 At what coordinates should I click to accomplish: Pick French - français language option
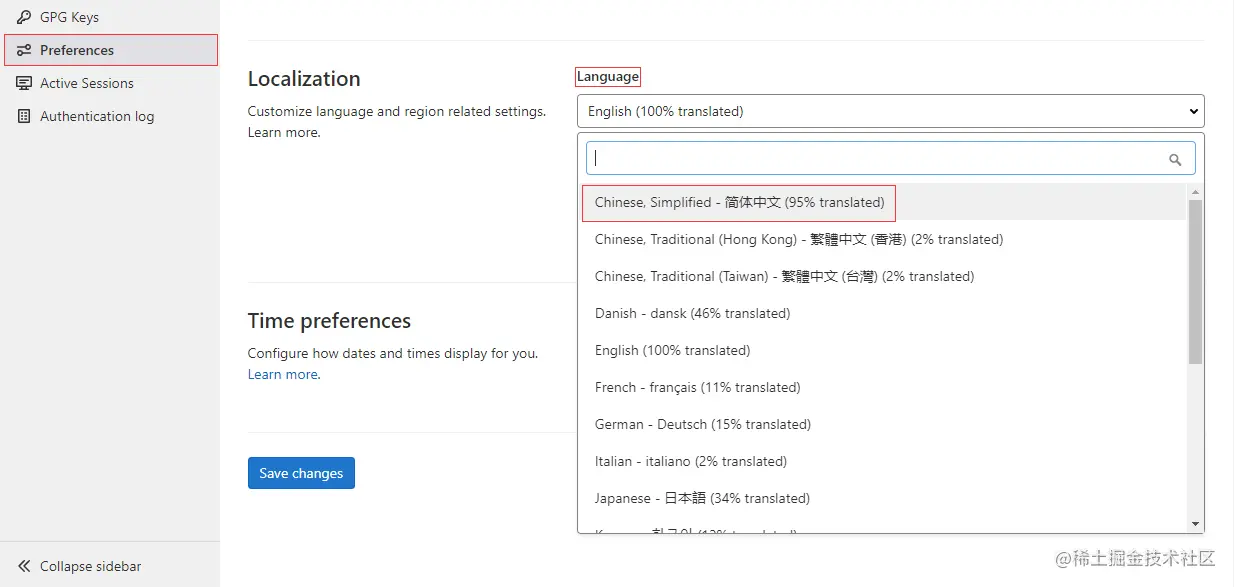[883, 387]
